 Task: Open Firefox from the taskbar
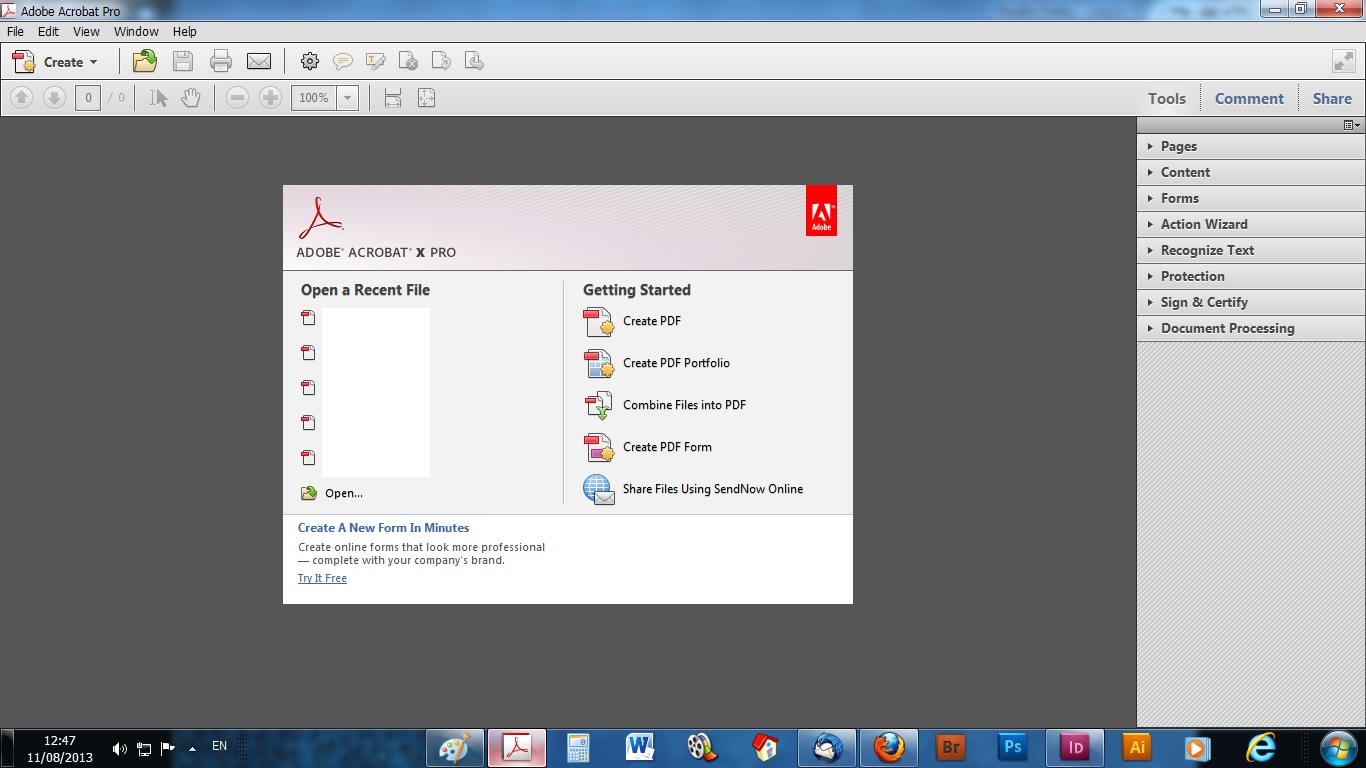pos(887,748)
